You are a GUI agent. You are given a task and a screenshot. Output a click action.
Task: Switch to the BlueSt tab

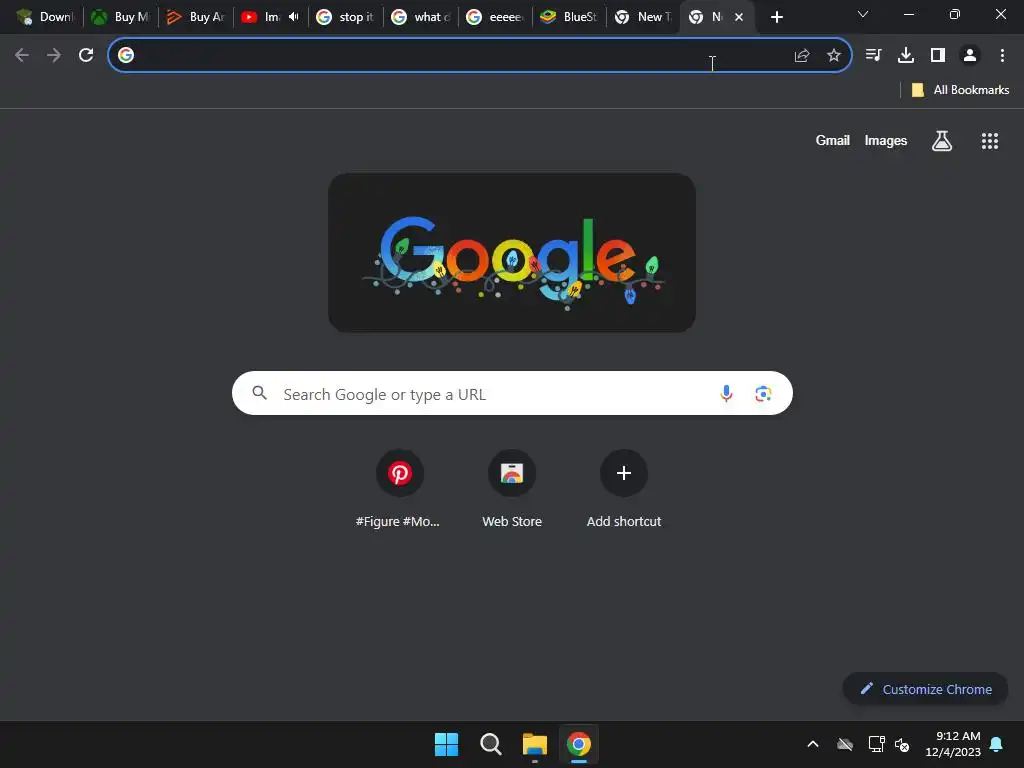(x=569, y=17)
